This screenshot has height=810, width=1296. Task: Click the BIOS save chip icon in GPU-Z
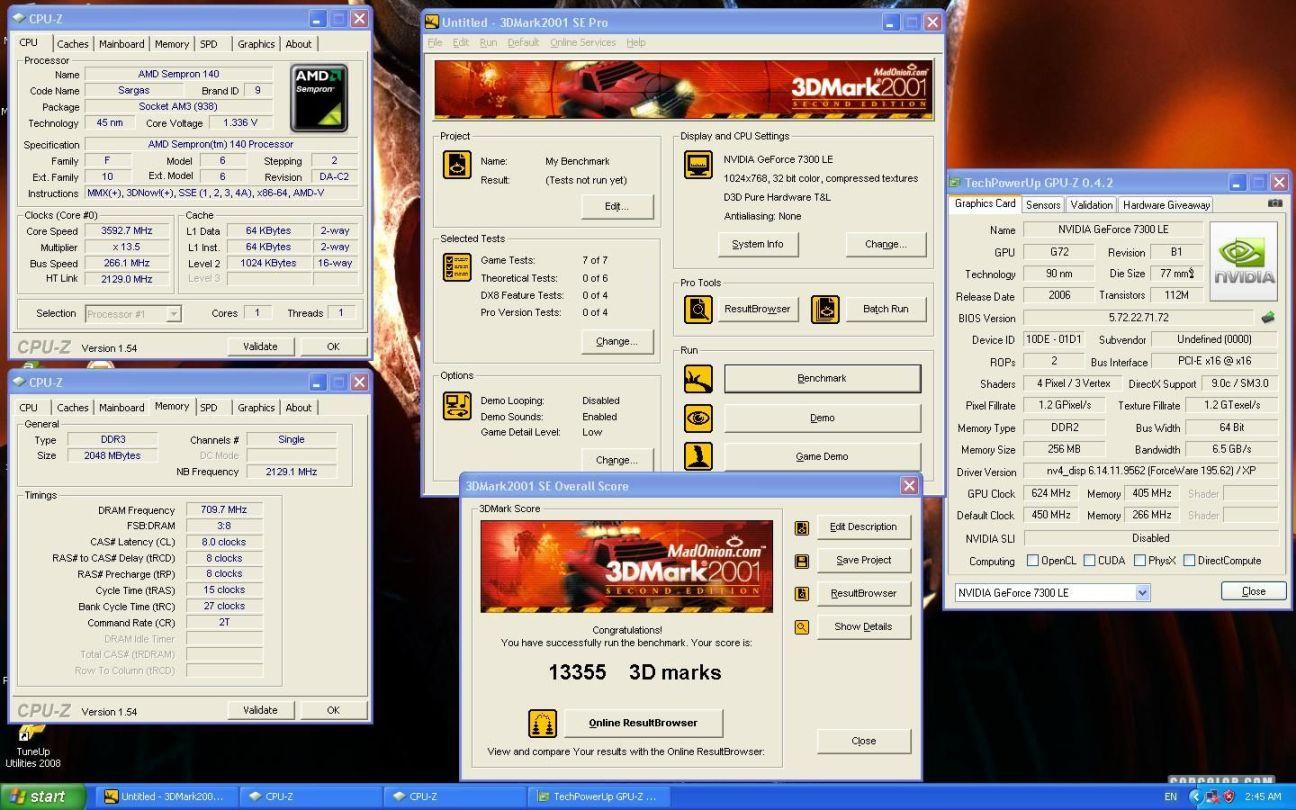pyautogui.click(x=1268, y=318)
